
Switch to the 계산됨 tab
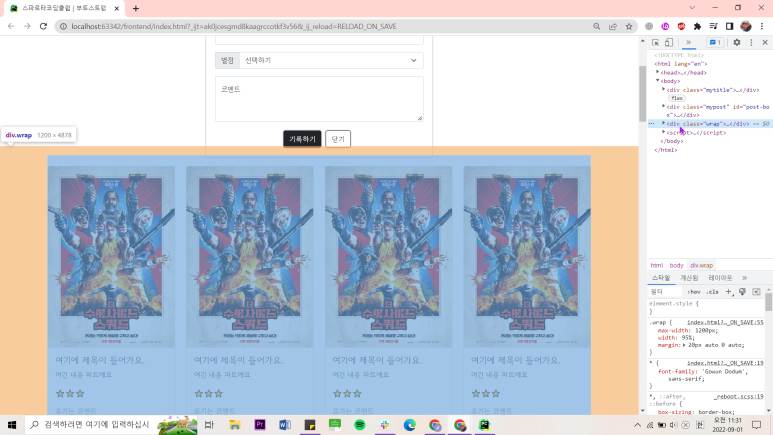point(689,278)
